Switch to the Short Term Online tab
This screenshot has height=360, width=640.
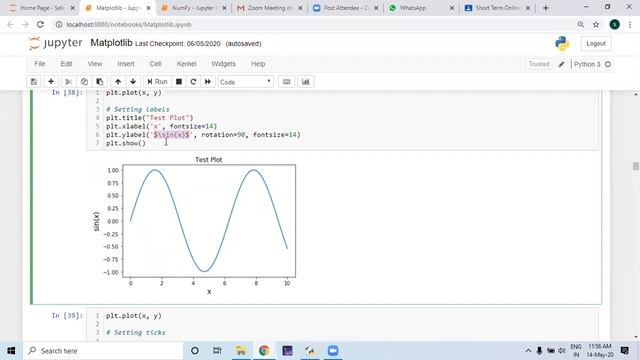coord(498,8)
